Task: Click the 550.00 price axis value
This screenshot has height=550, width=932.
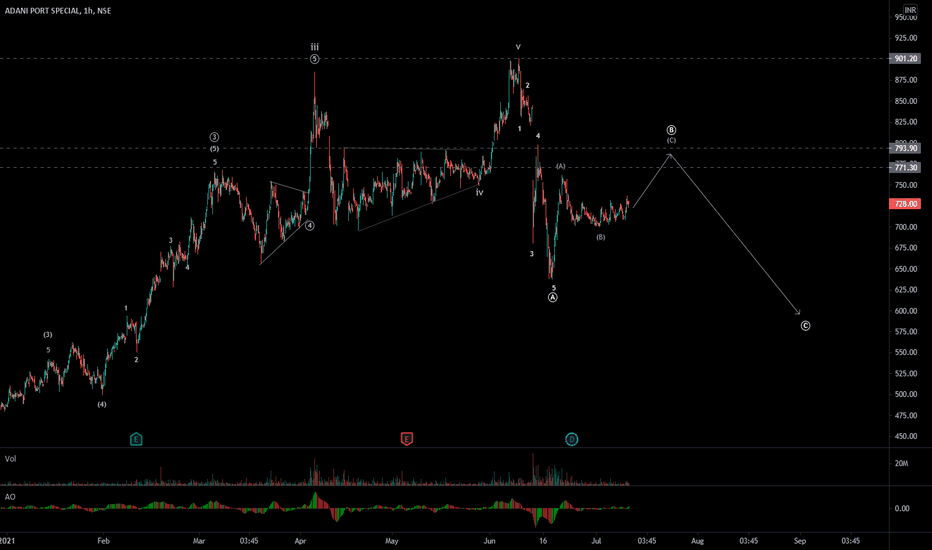Action: pos(905,353)
